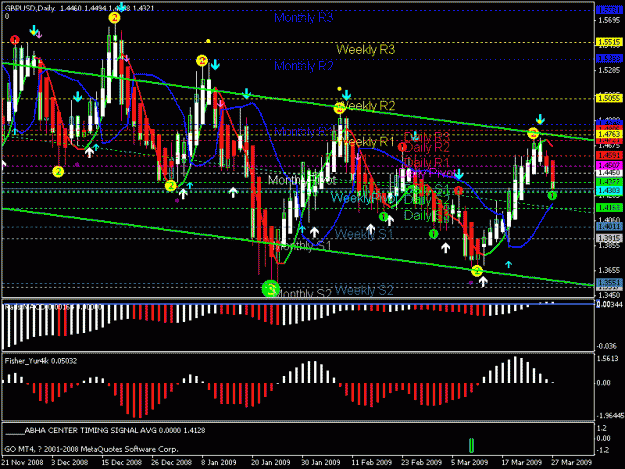625x469 pixels.
Task: Click the 23 Feb 2009 date label
Action: click(x=421, y=463)
